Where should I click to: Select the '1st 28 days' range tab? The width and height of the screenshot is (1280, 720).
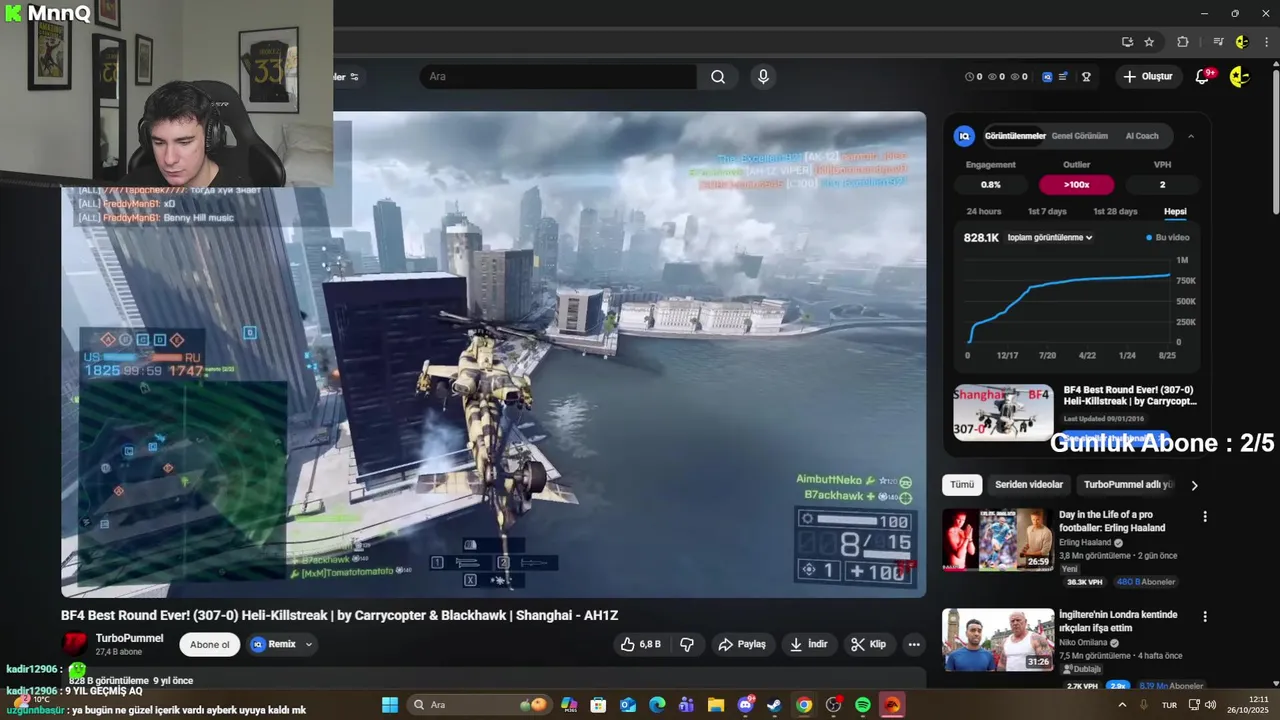click(x=1115, y=212)
